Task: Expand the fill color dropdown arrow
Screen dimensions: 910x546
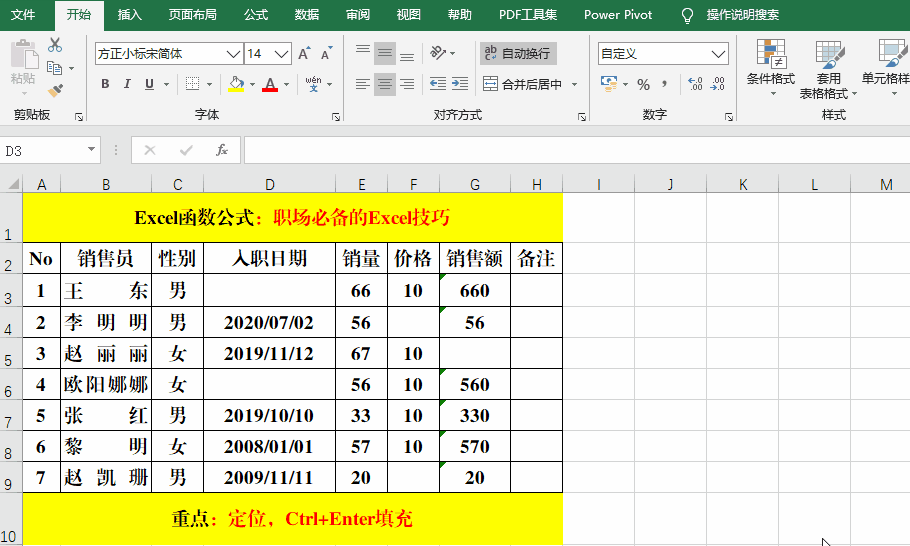Action: (x=252, y=85)
